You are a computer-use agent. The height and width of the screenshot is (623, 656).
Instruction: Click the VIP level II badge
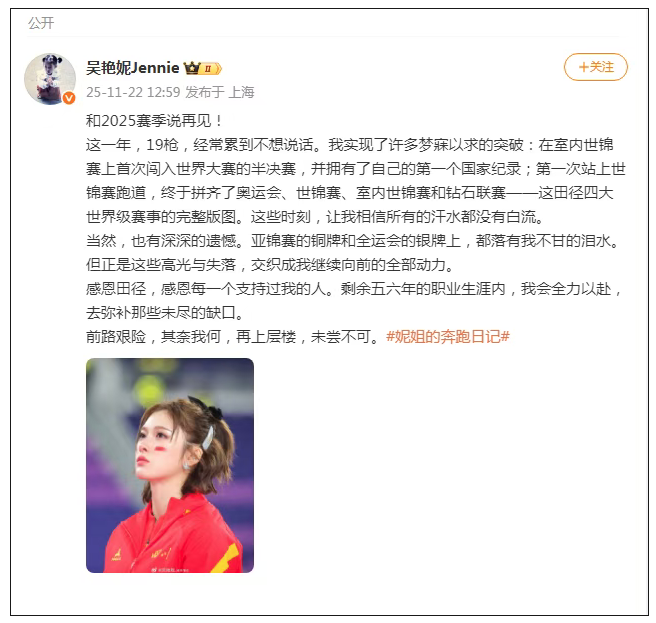point(211,68)
